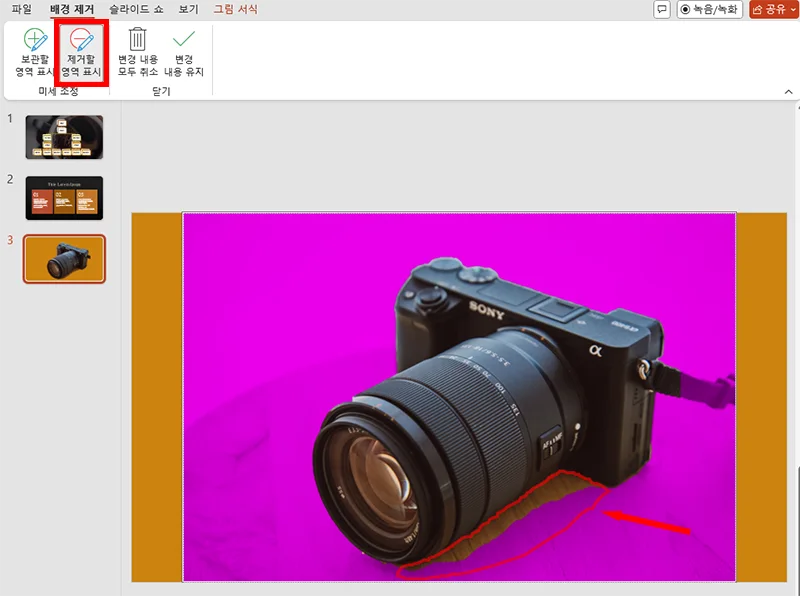
Task: Switch to the 배경 제거 tab
Action: [x=71, y=9]
